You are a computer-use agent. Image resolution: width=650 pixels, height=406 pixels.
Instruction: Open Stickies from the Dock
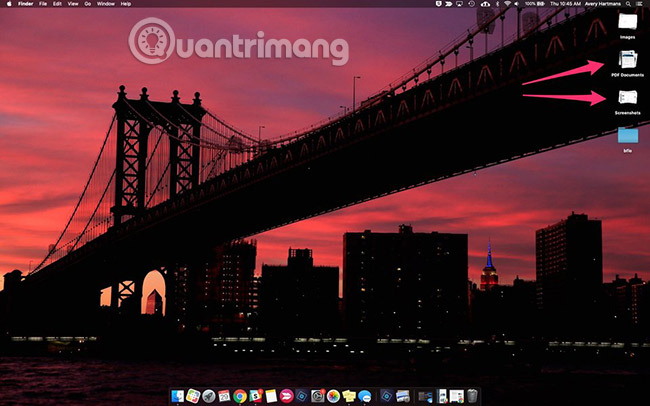(349, 396)
